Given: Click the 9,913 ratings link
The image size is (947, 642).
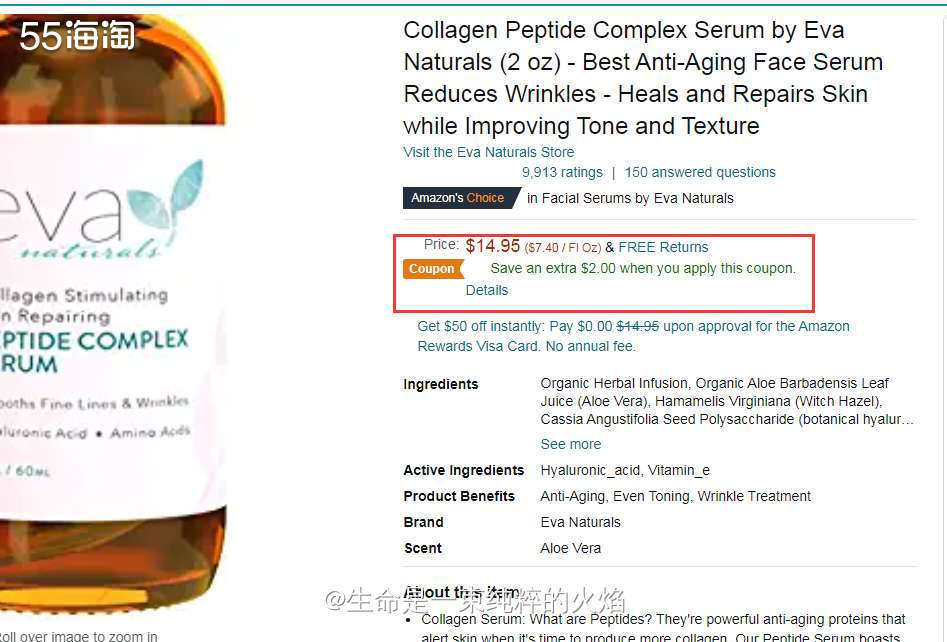Looking at the screenshot, I should point(562,173).
